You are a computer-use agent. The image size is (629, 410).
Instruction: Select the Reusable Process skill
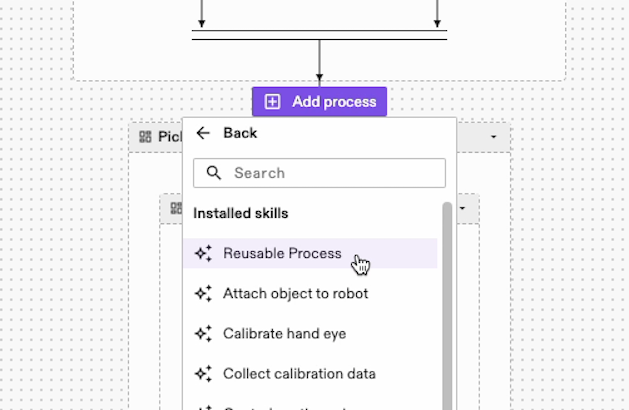pyautogui.click(x=282, y=254)
